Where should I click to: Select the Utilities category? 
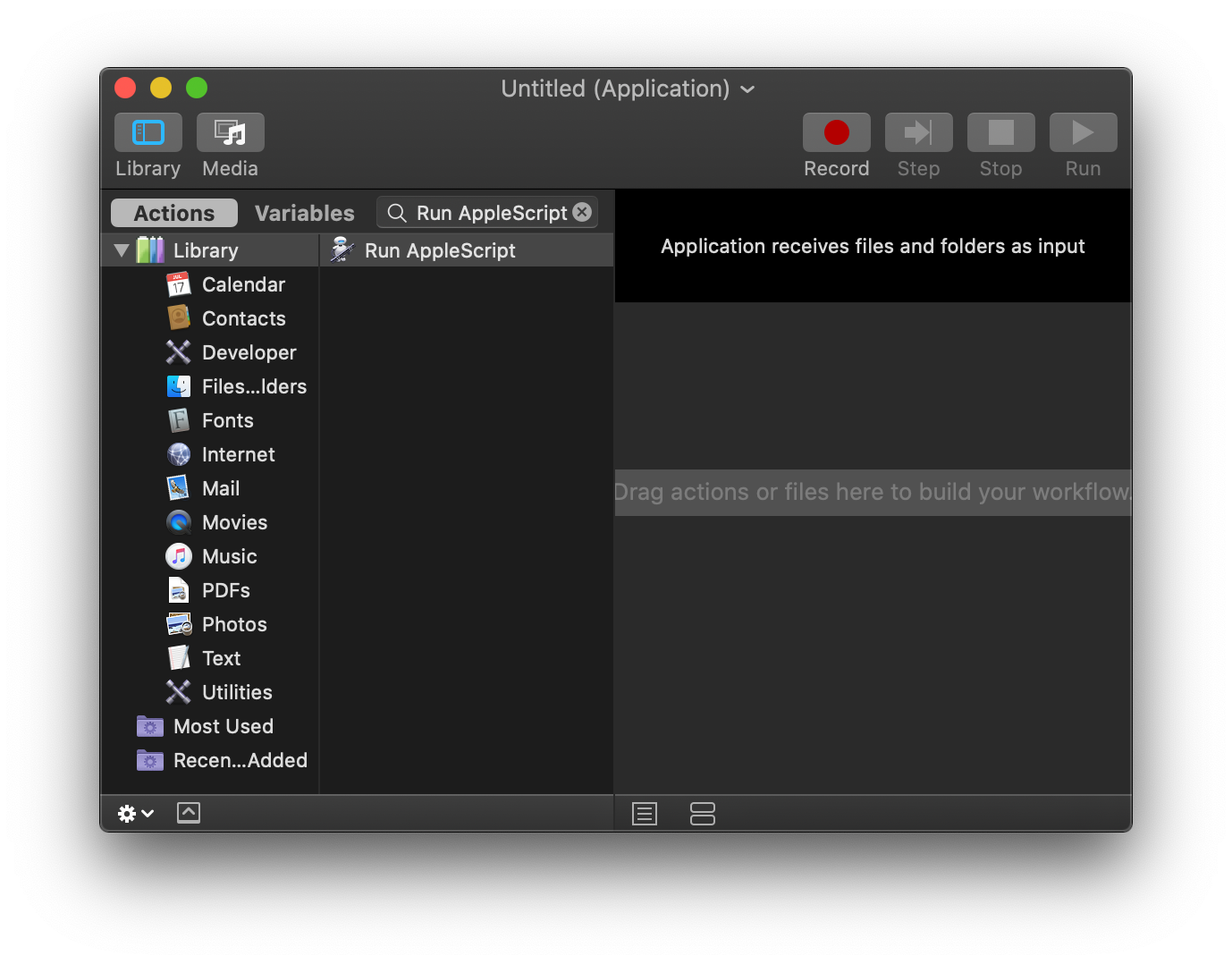210,692
